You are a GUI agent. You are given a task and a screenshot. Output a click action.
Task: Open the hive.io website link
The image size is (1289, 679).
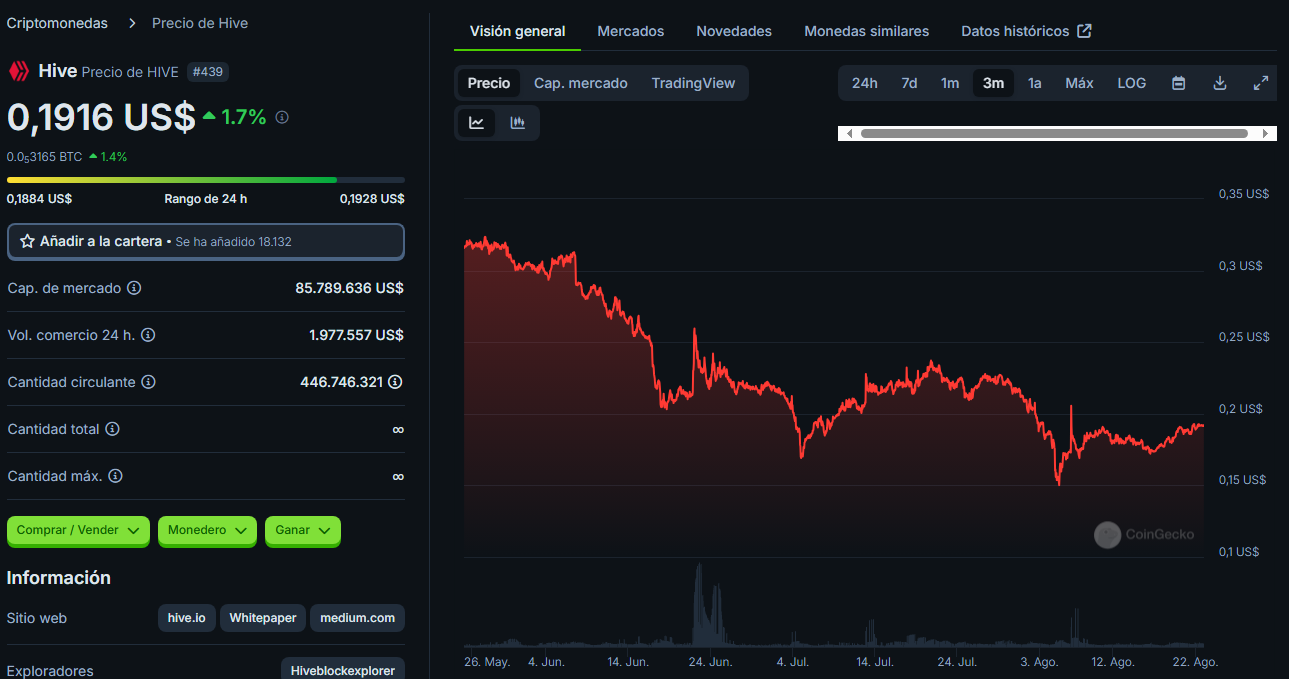186,618
